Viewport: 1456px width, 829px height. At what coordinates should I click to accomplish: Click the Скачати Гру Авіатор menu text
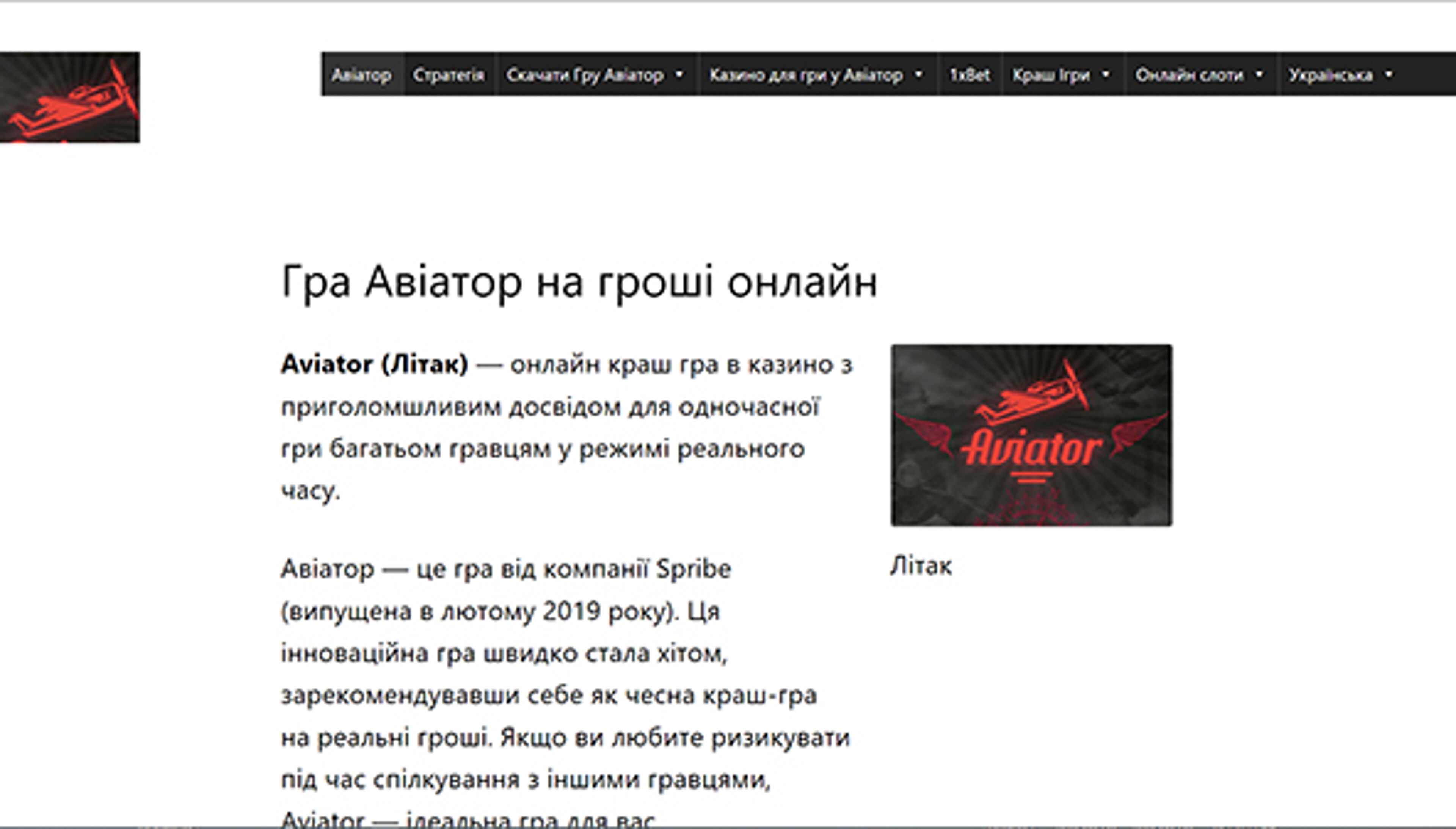(x=586, y=75)
